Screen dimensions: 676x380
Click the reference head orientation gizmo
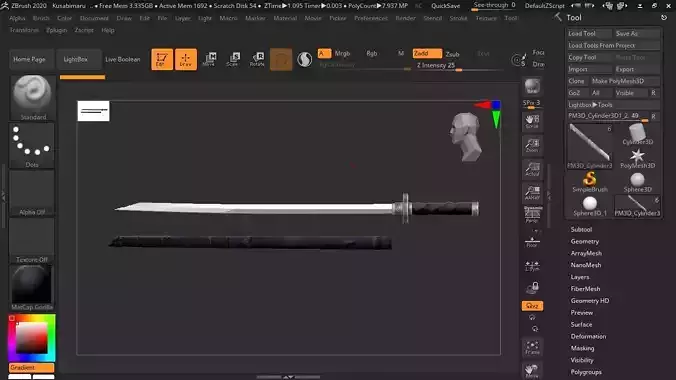click(x=465, y=137)
